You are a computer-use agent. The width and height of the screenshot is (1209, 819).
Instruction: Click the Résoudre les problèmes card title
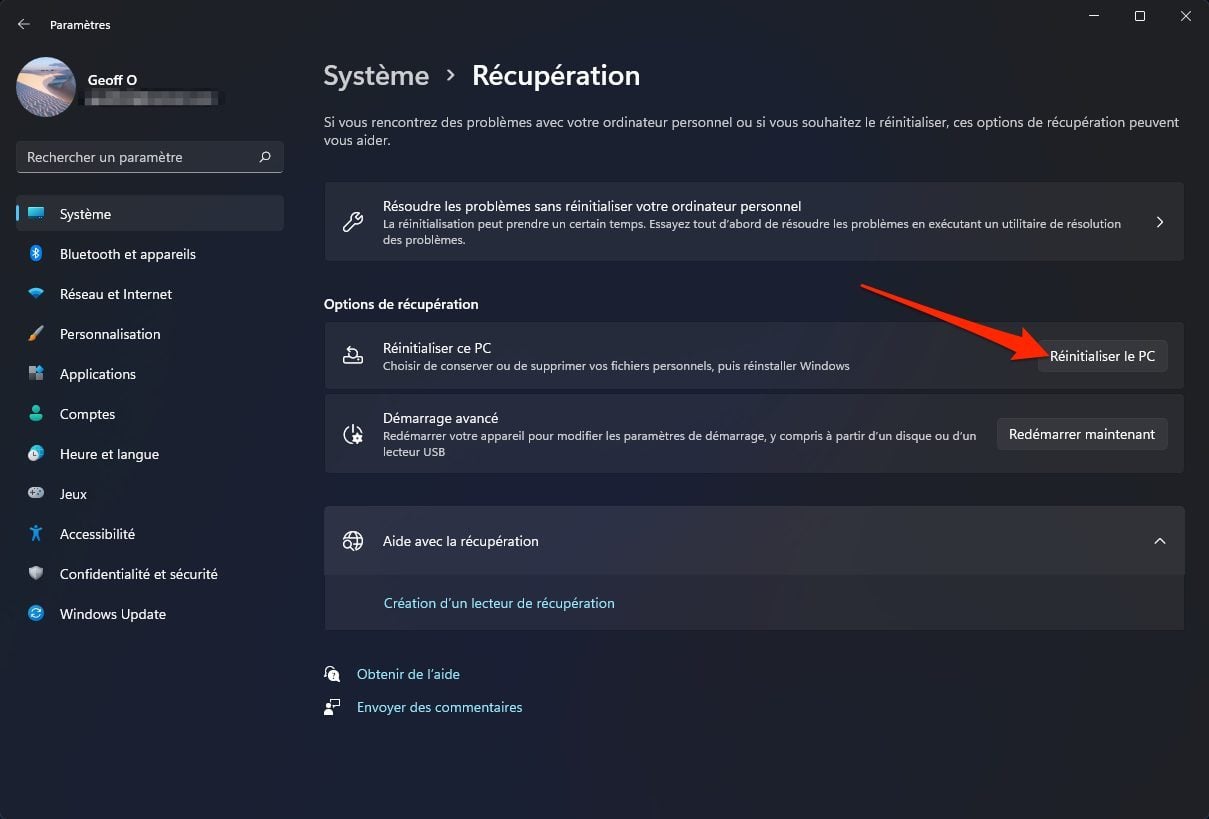(x=592, y=206)
